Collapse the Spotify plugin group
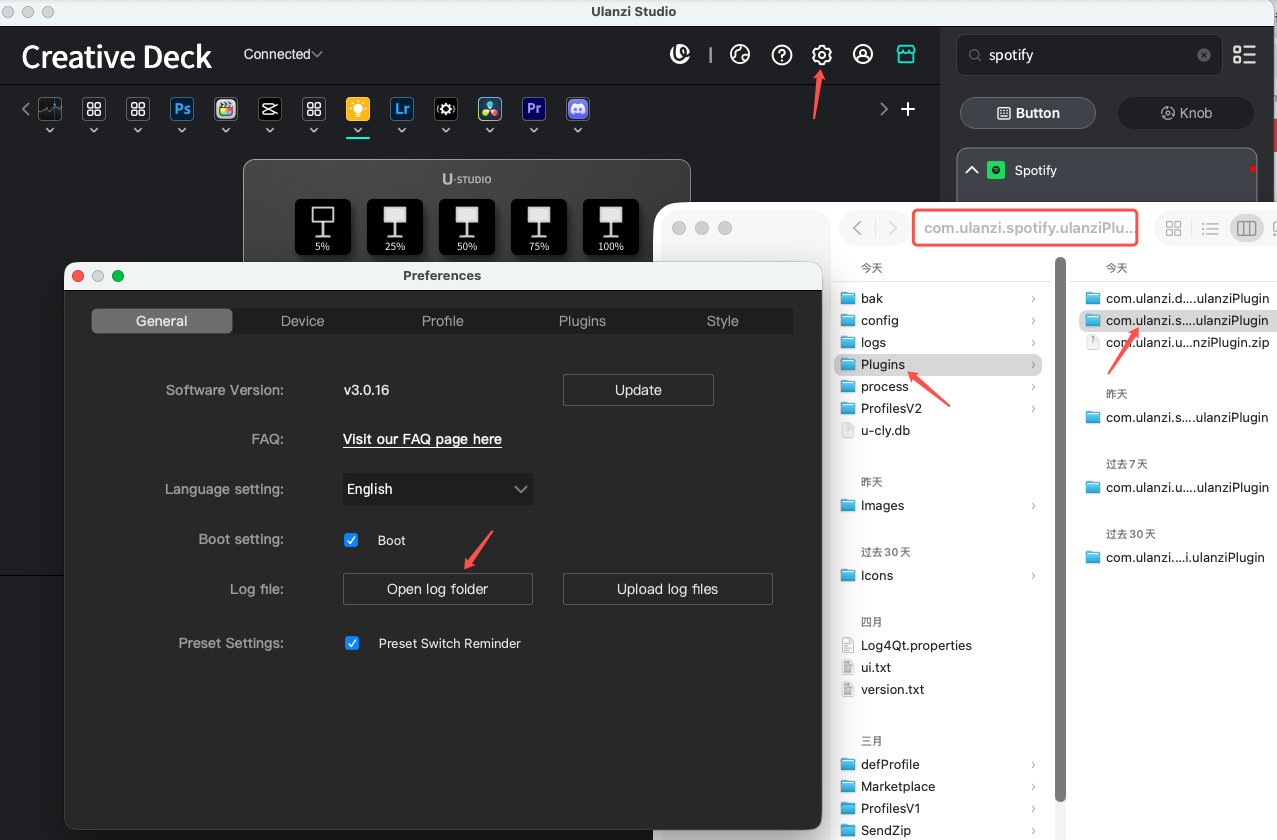The height and width of the screenshot is (840, 1277). tap(971, 170)
